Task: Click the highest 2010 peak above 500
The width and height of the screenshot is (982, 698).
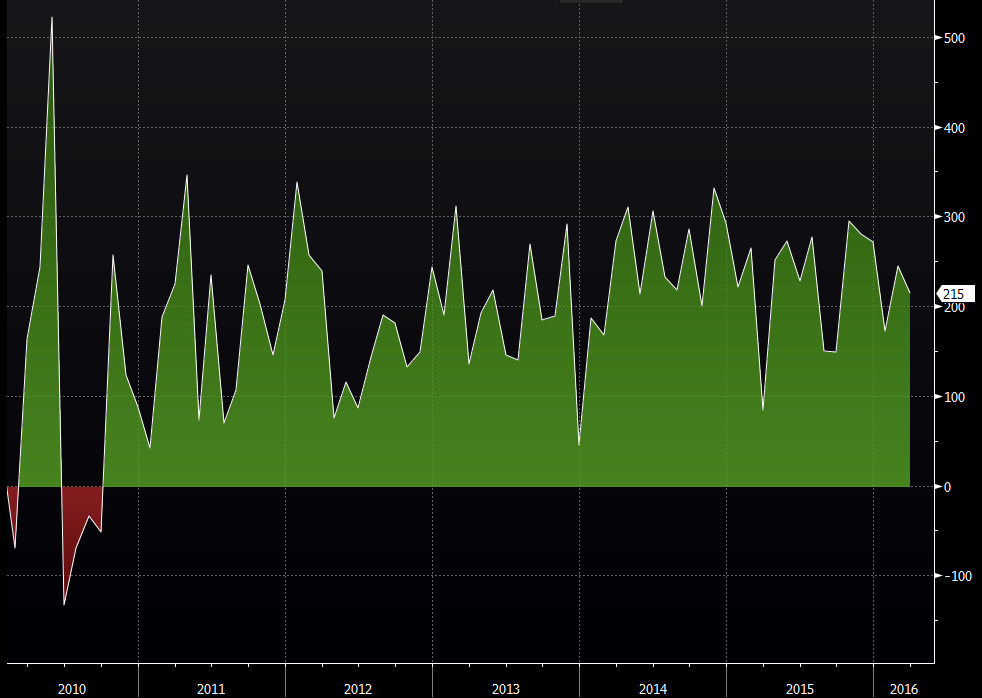Action: pyautogui.click(x=52, y=18)
